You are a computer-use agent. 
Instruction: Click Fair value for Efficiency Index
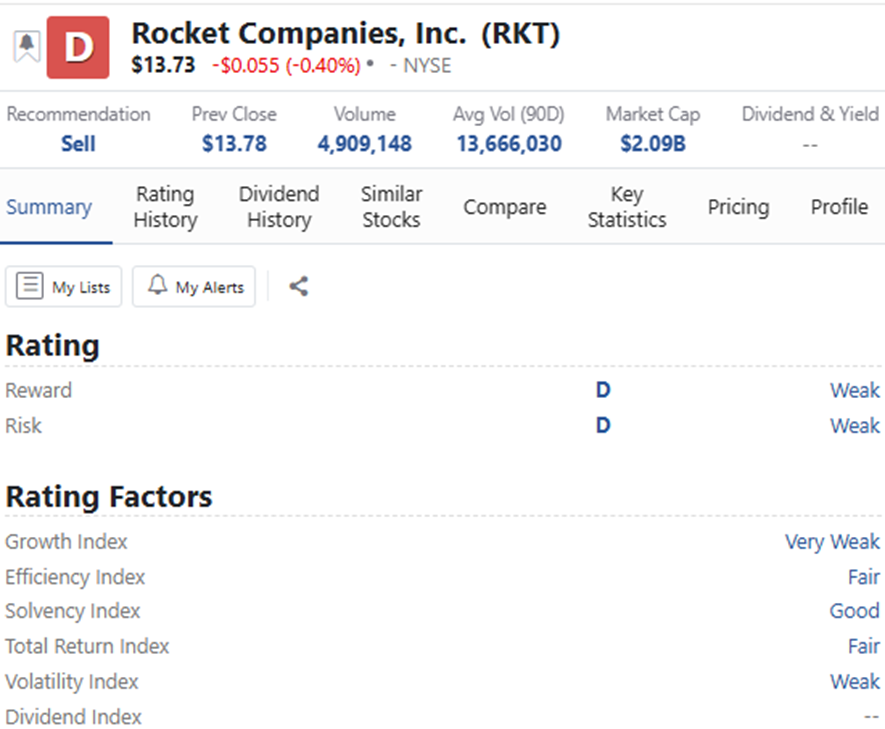point(864,577)
